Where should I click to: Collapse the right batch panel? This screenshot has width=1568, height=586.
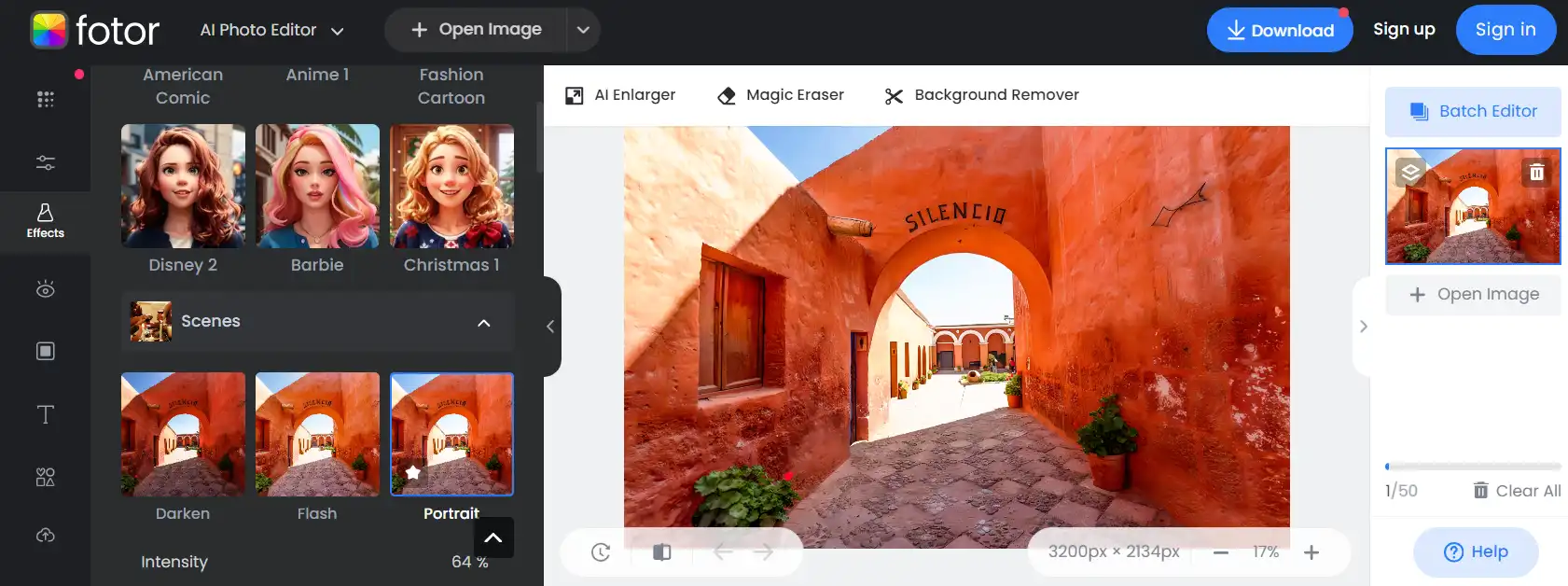tap(1363, 327)
